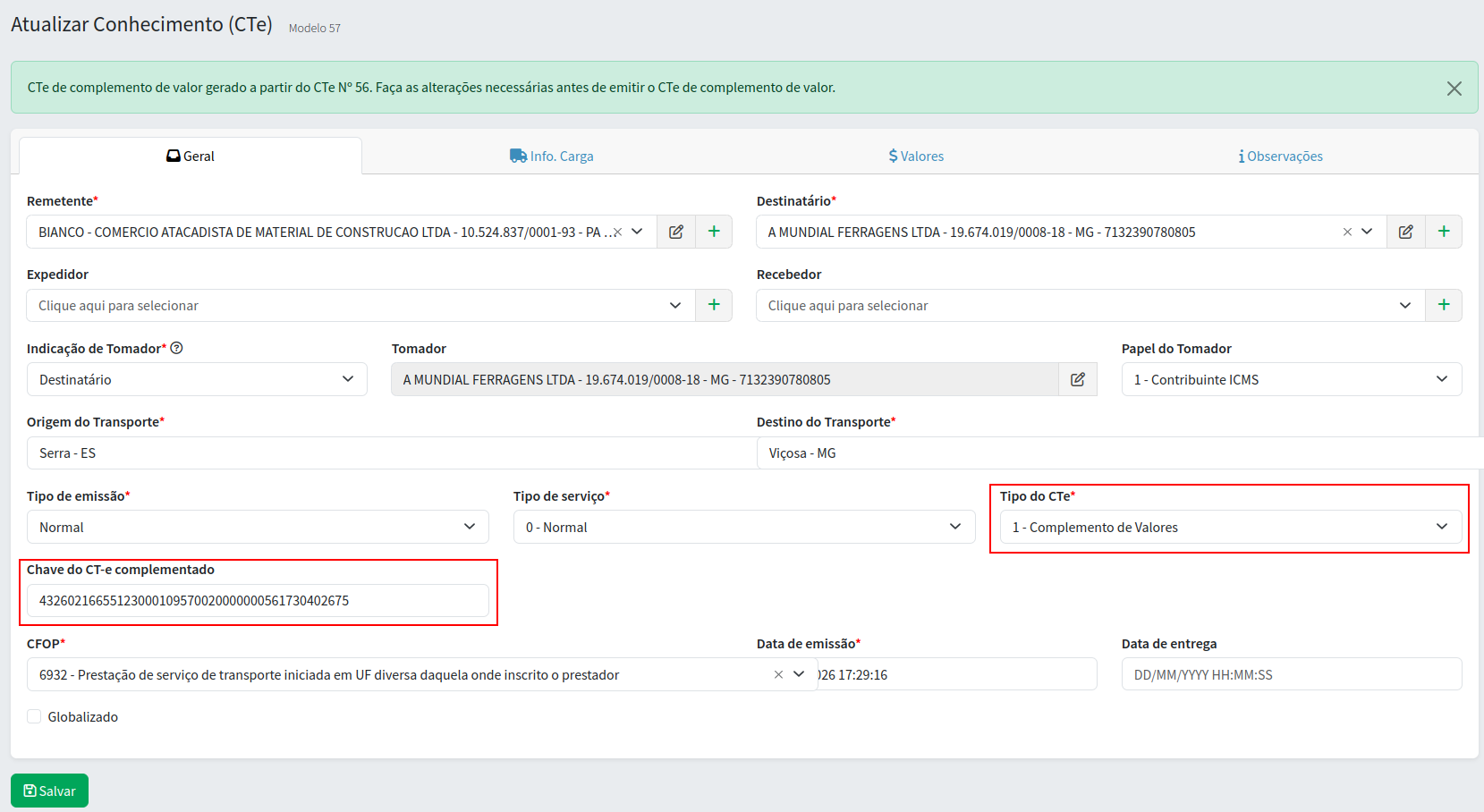
Task: Switch to the Info. Carga tab
Action: click(x=552, y=156)
